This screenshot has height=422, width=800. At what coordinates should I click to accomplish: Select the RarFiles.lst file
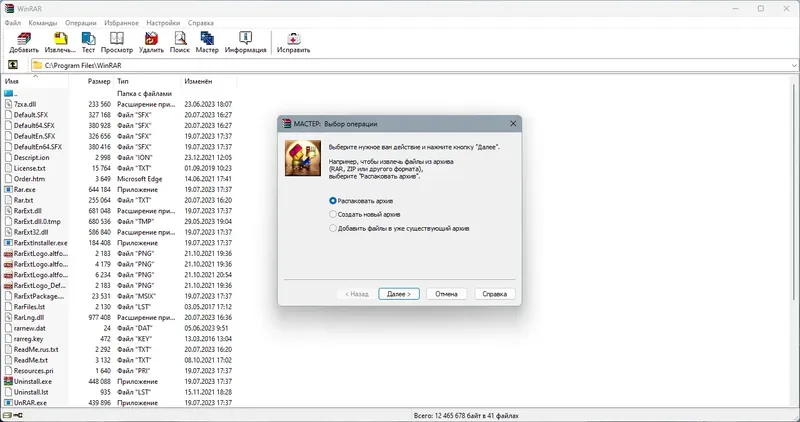(29, 307)
